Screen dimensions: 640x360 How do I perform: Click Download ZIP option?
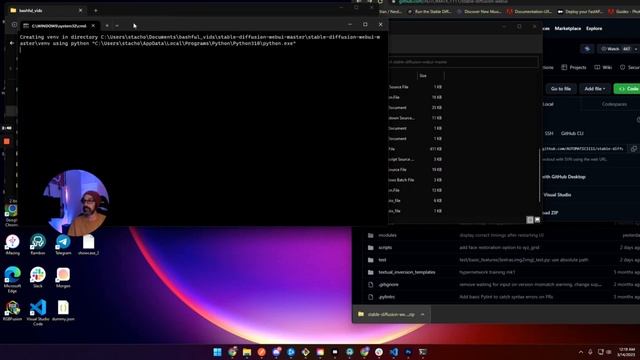click(x=550, y=213)
